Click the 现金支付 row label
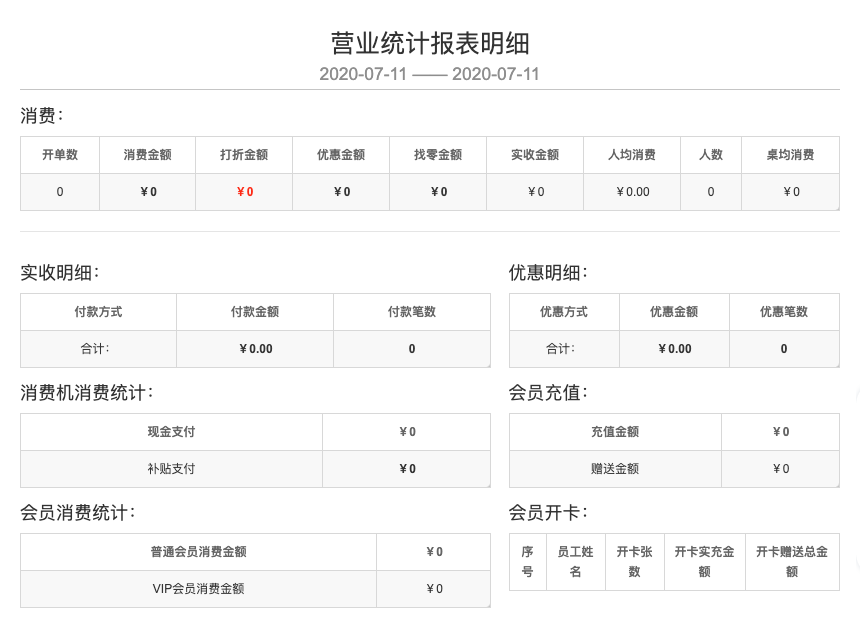 (x=171, y=432)
